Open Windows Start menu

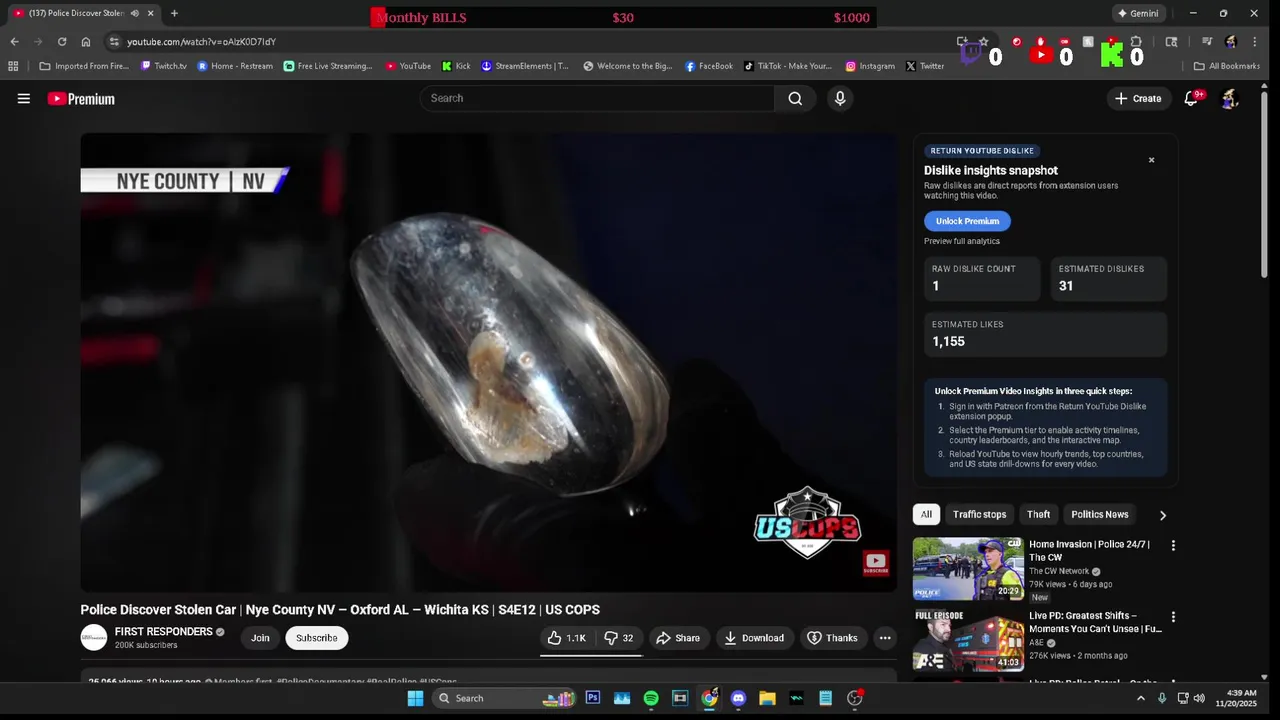(415, 698)
